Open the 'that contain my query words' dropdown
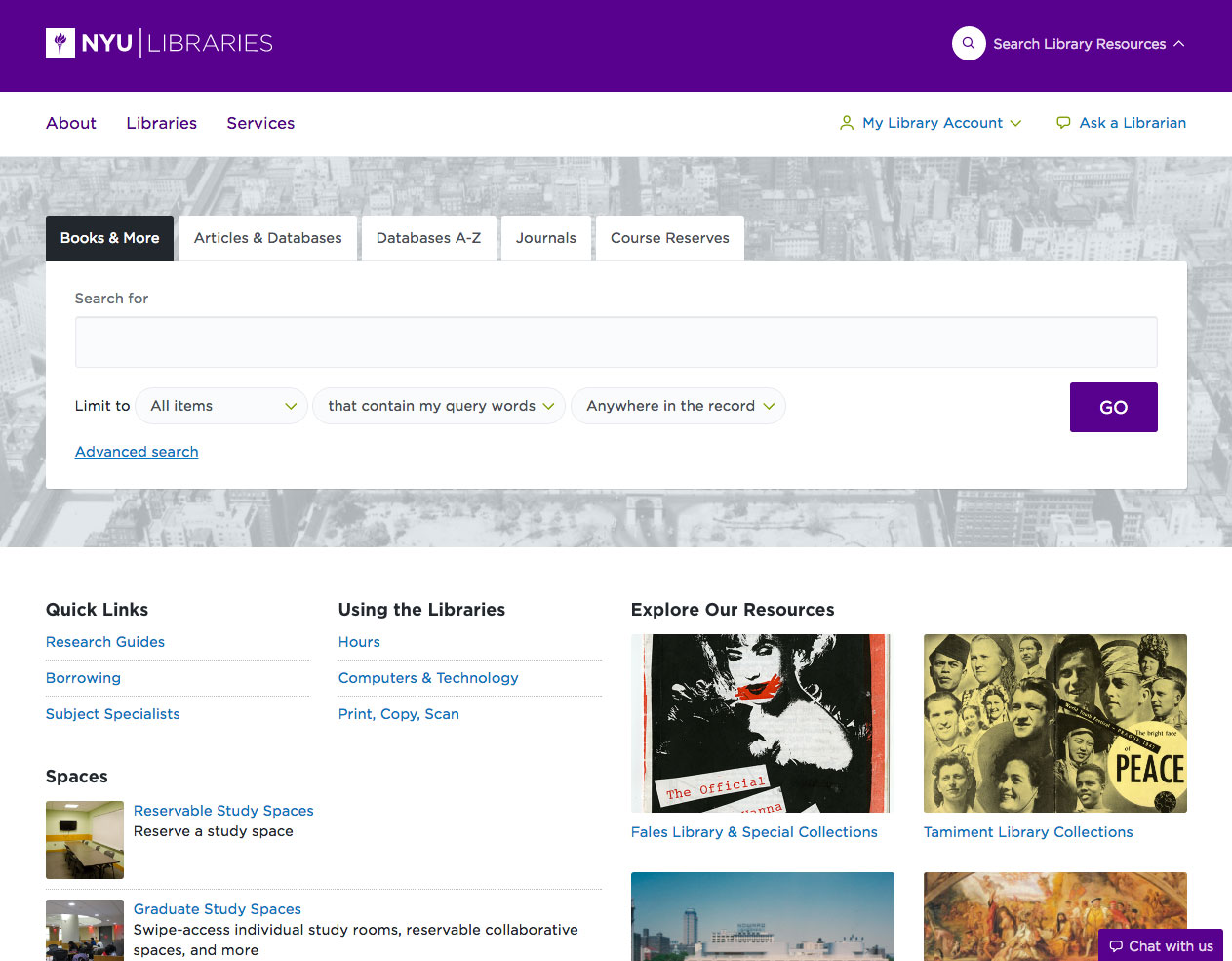Viewport: 1232px width, 961px height. (439, 406)
